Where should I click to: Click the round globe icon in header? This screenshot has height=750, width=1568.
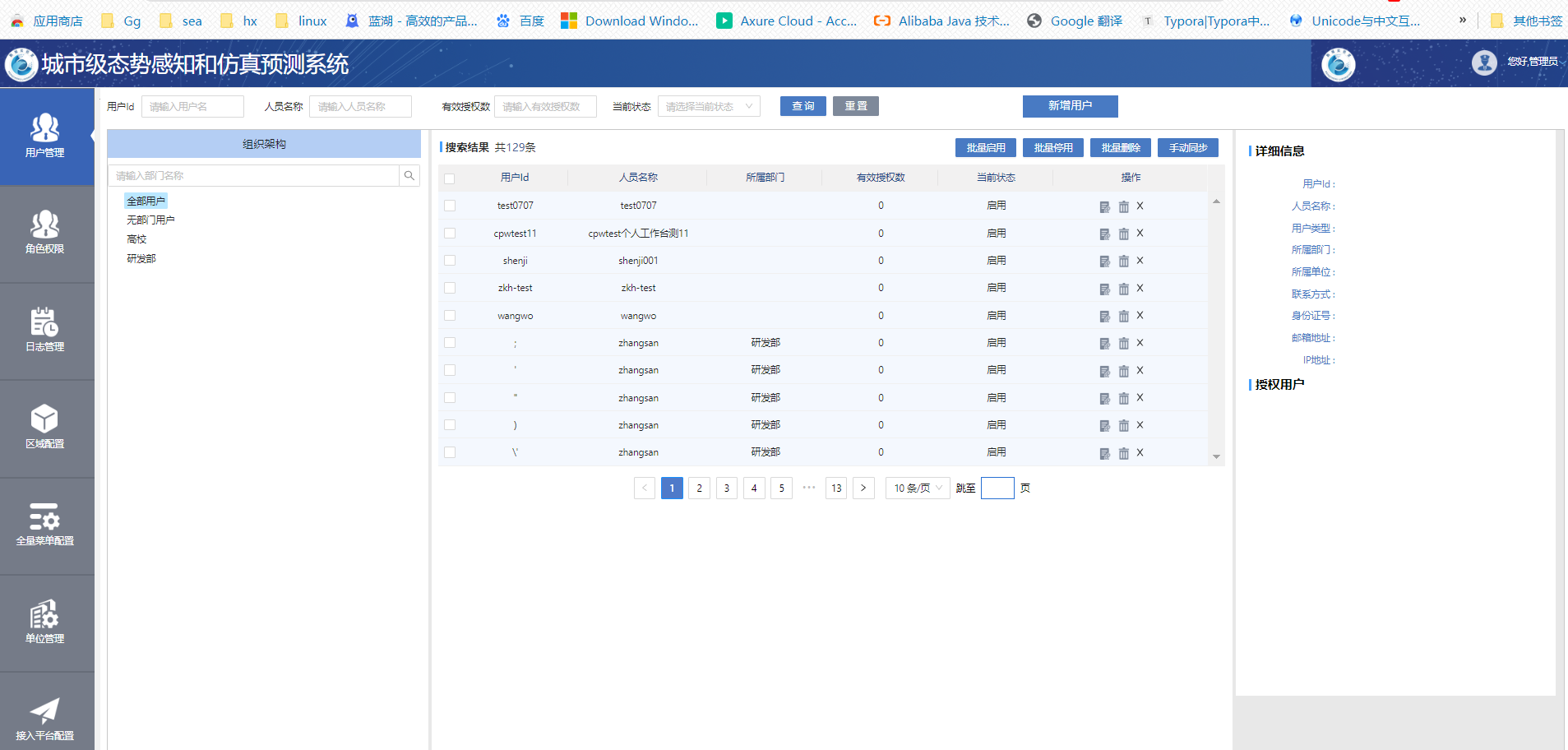click(1338, 64)
